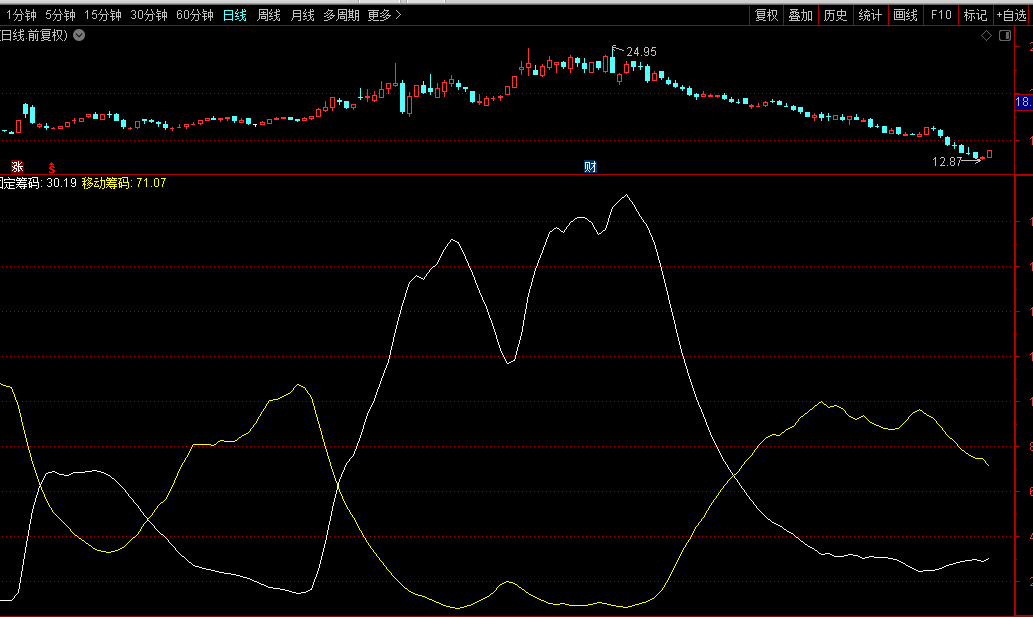Click the red 涨 marker icon
Viewport: 1033px width, 617px height.
pyautogui.click(x=17, y=166)
